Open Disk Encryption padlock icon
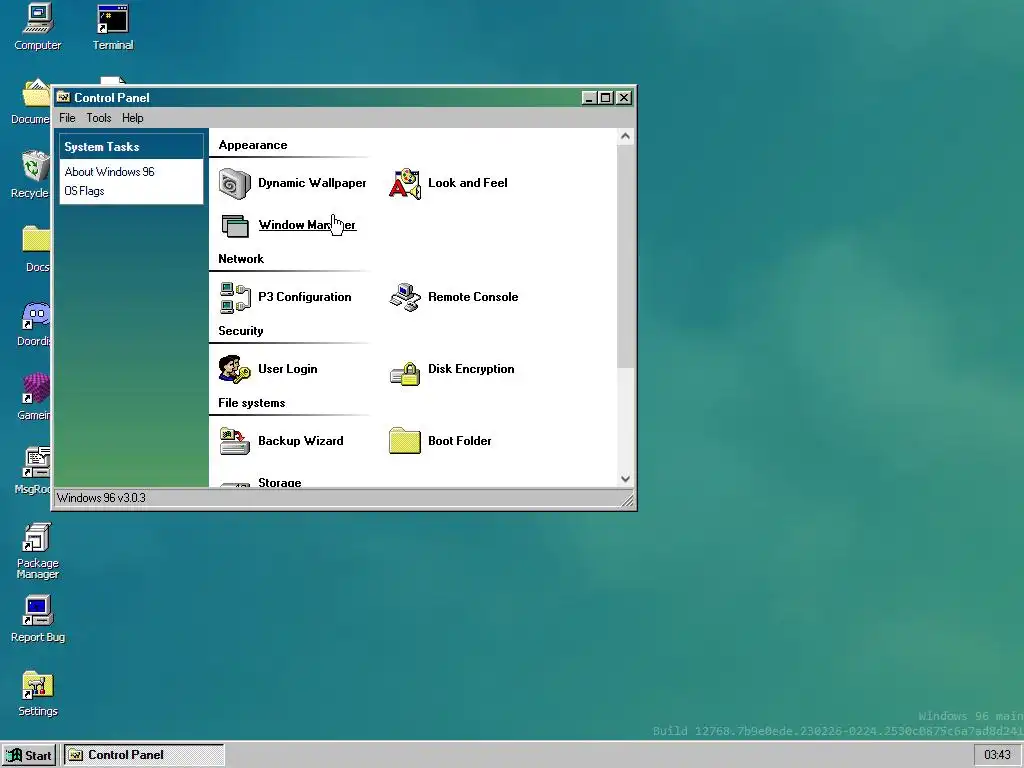Viewport: 1024px width, 768px height. pyautogui.click(x=405, y=373)
